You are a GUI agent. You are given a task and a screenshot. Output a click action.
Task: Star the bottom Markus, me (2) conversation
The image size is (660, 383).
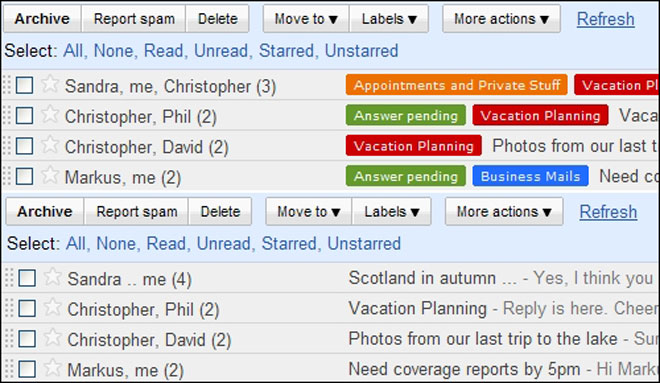click(52, 368)
